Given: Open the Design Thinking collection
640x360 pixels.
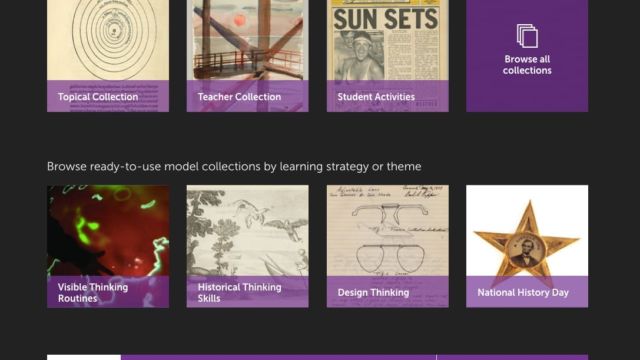Looking at the screenshot, I should [x=388, y=246].
